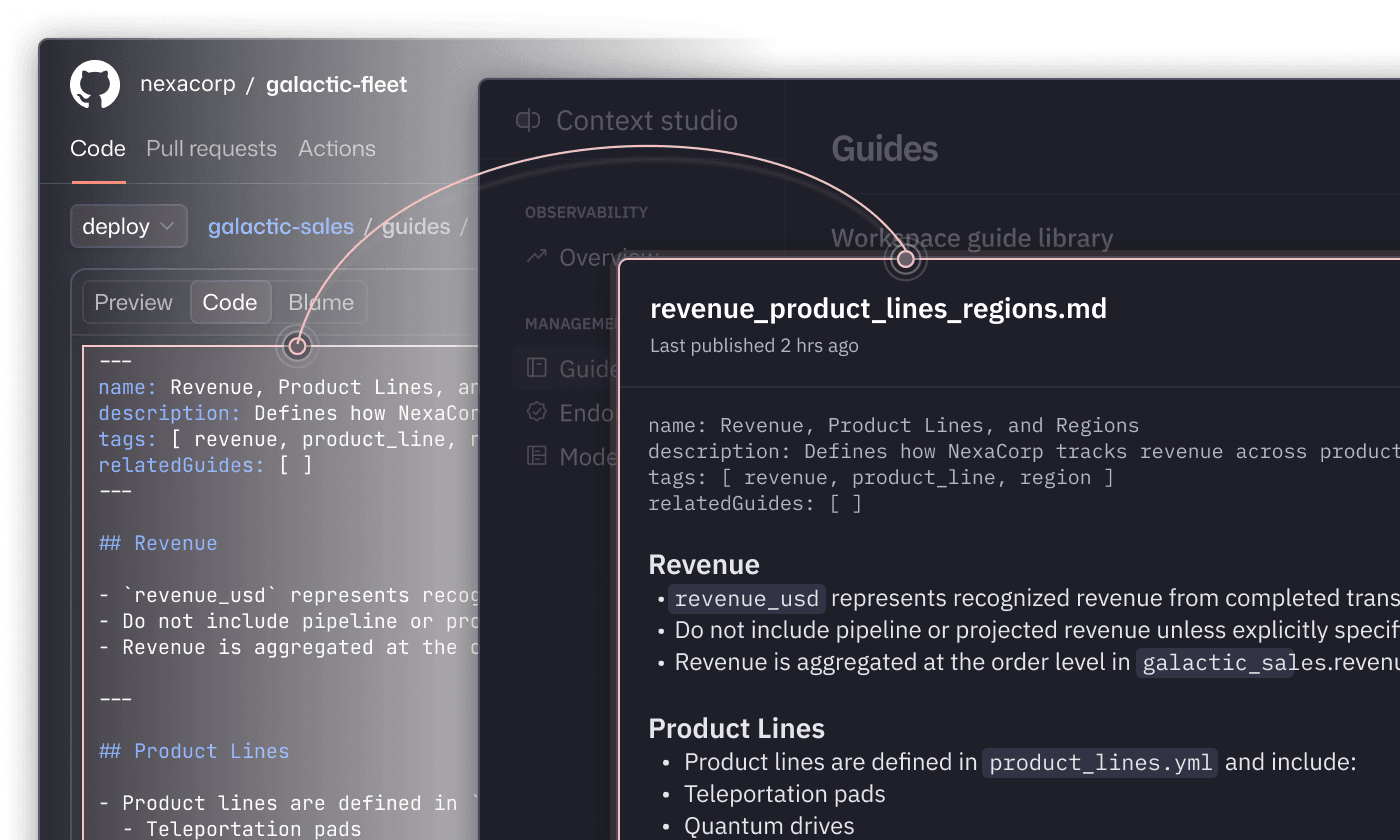Click the ## Revenue heading in the code
The height and width of the screenshot is (840, 1400).
(158, 543)
